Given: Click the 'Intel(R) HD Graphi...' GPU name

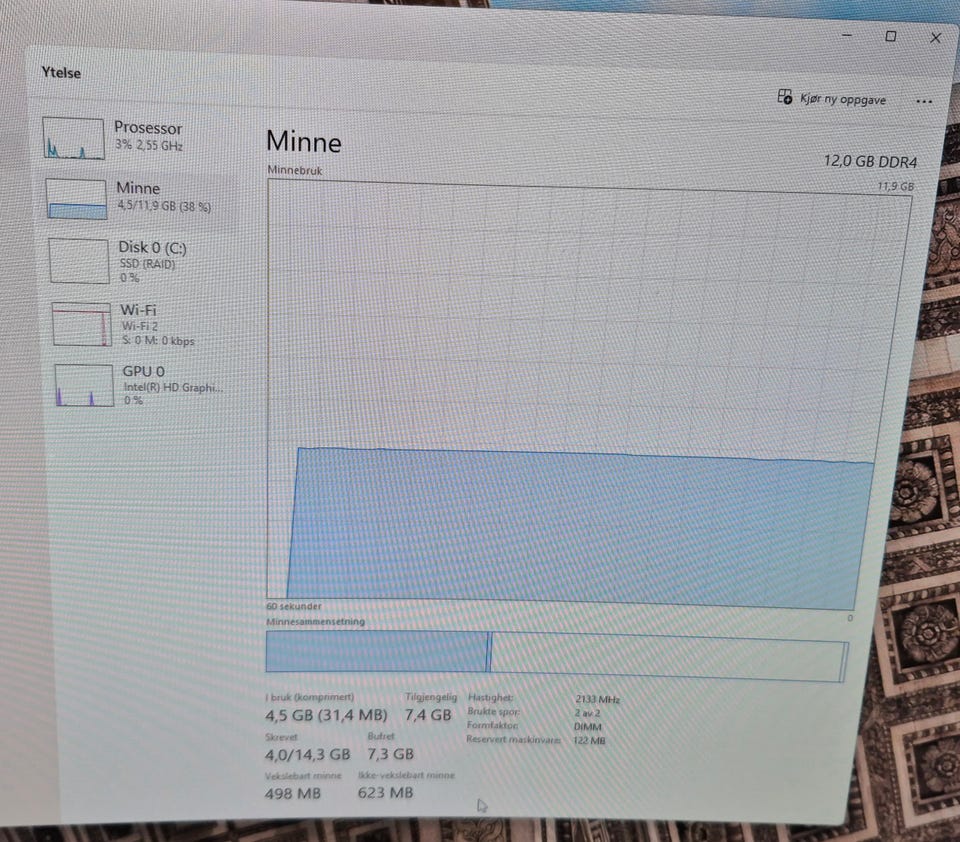Looking at the screenshot, I should pyautogui.click(x=173, y=388).
